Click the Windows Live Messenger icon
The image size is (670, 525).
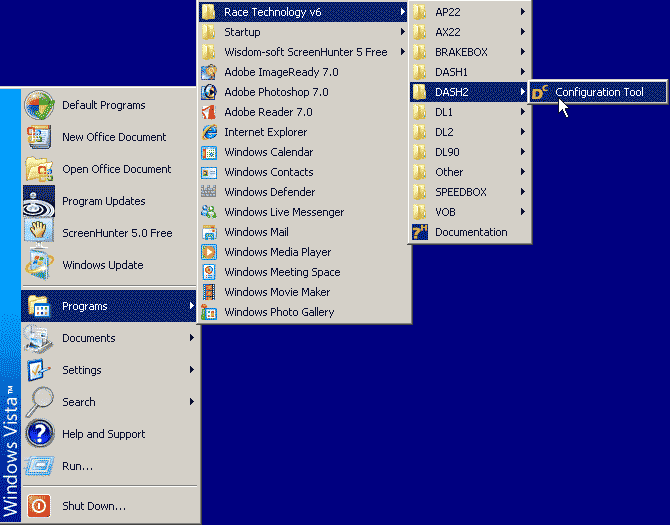tap(209, 212)
